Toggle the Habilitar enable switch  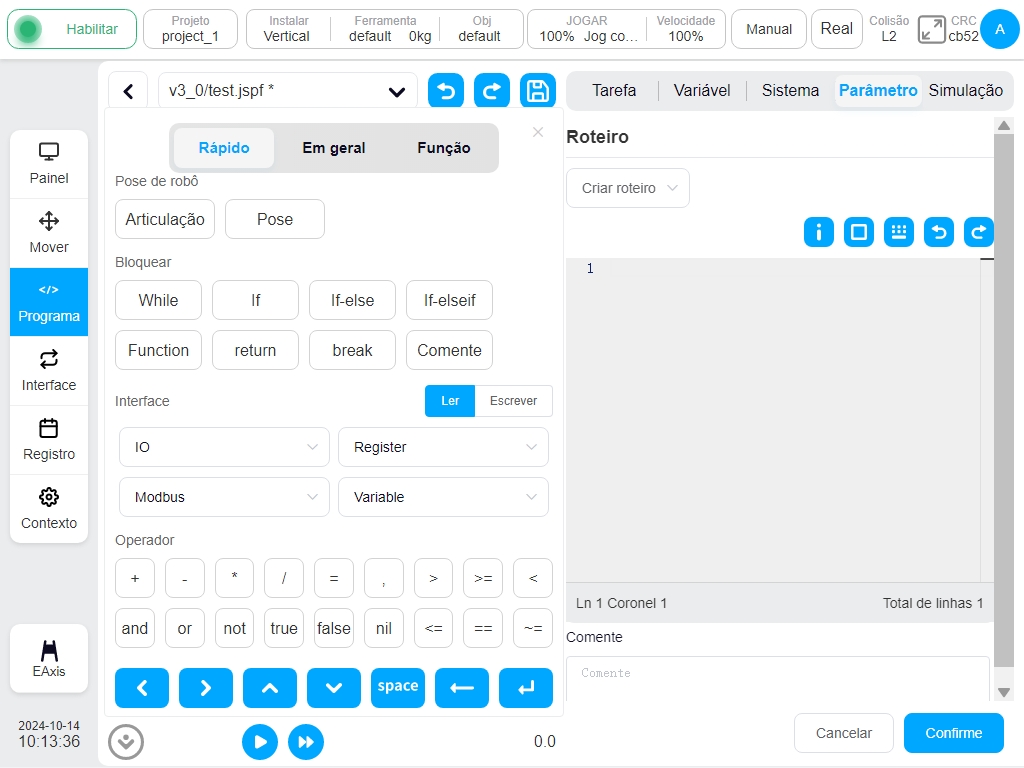pos(72,29)
